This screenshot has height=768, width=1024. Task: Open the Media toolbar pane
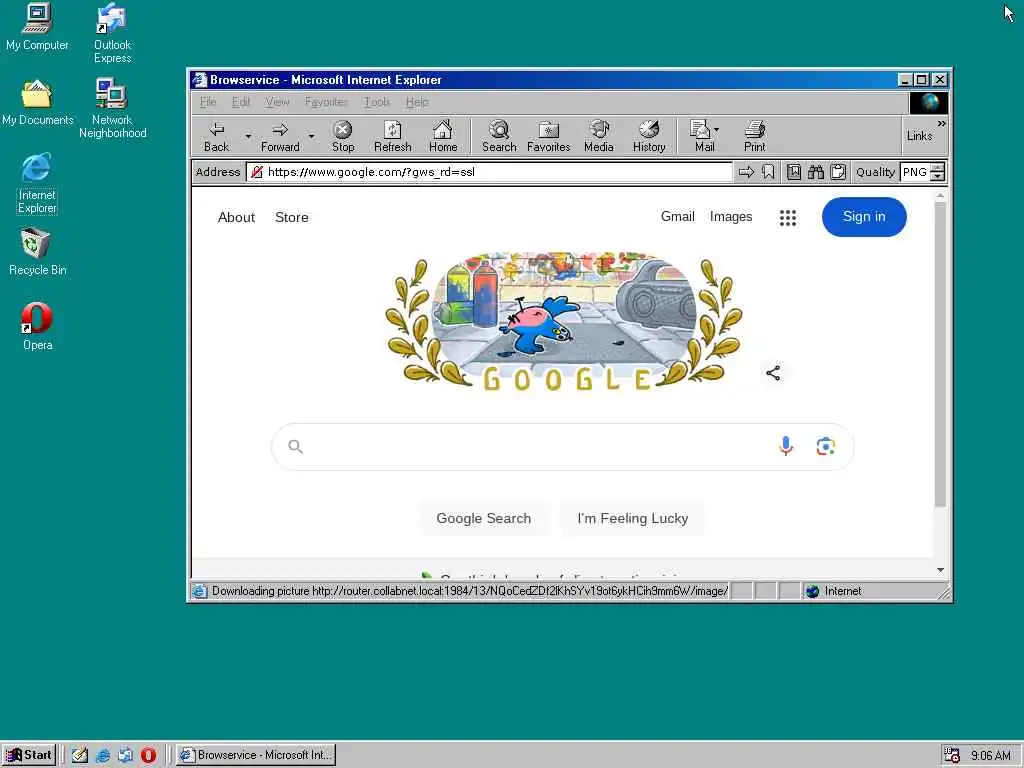click(599, 136)
